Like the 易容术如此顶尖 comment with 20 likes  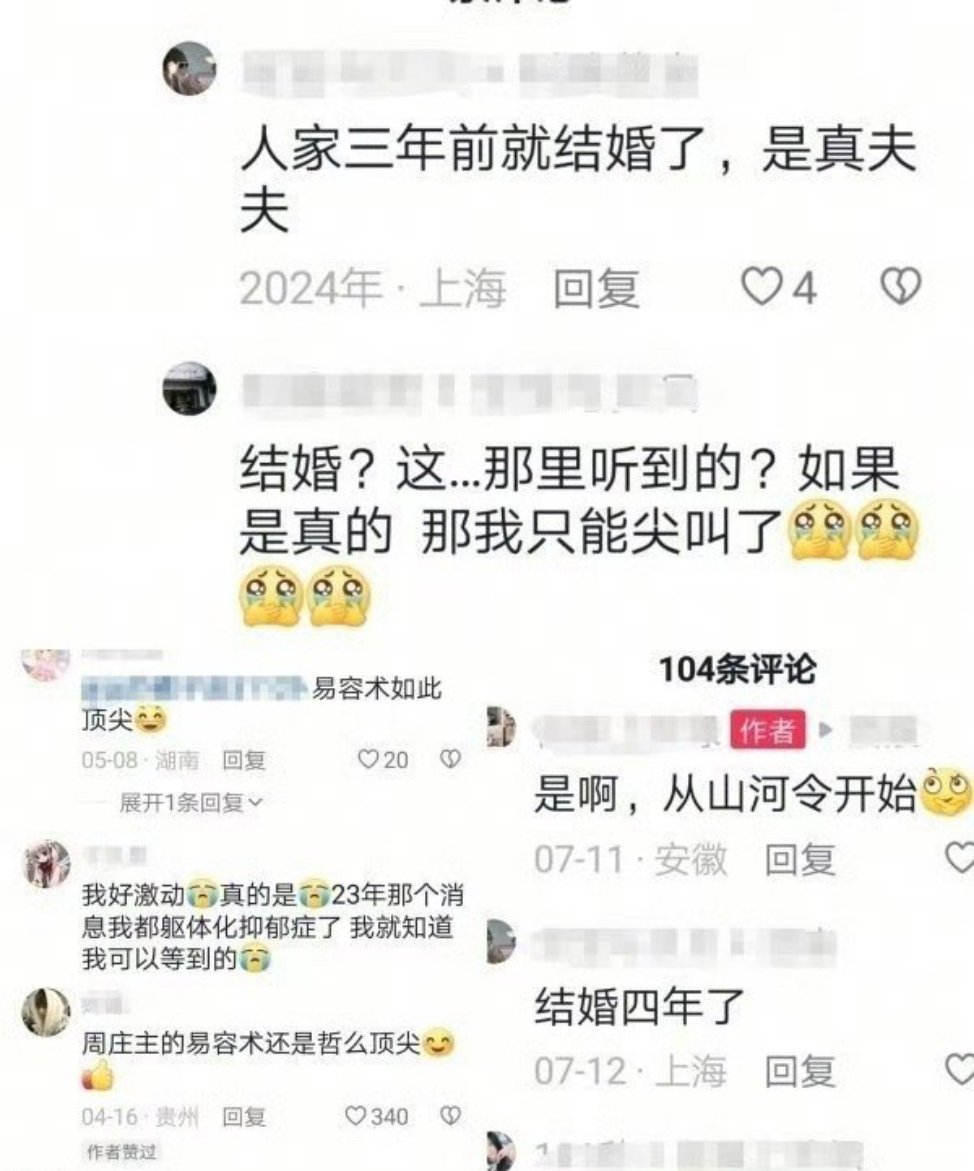click(x=367, y=760)
